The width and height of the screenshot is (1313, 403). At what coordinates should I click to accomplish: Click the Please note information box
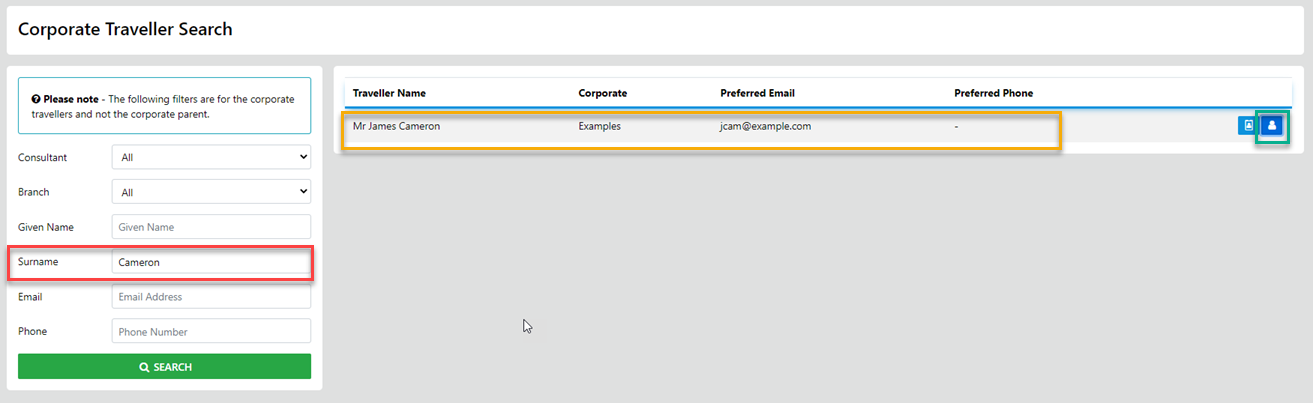(164, 106)
